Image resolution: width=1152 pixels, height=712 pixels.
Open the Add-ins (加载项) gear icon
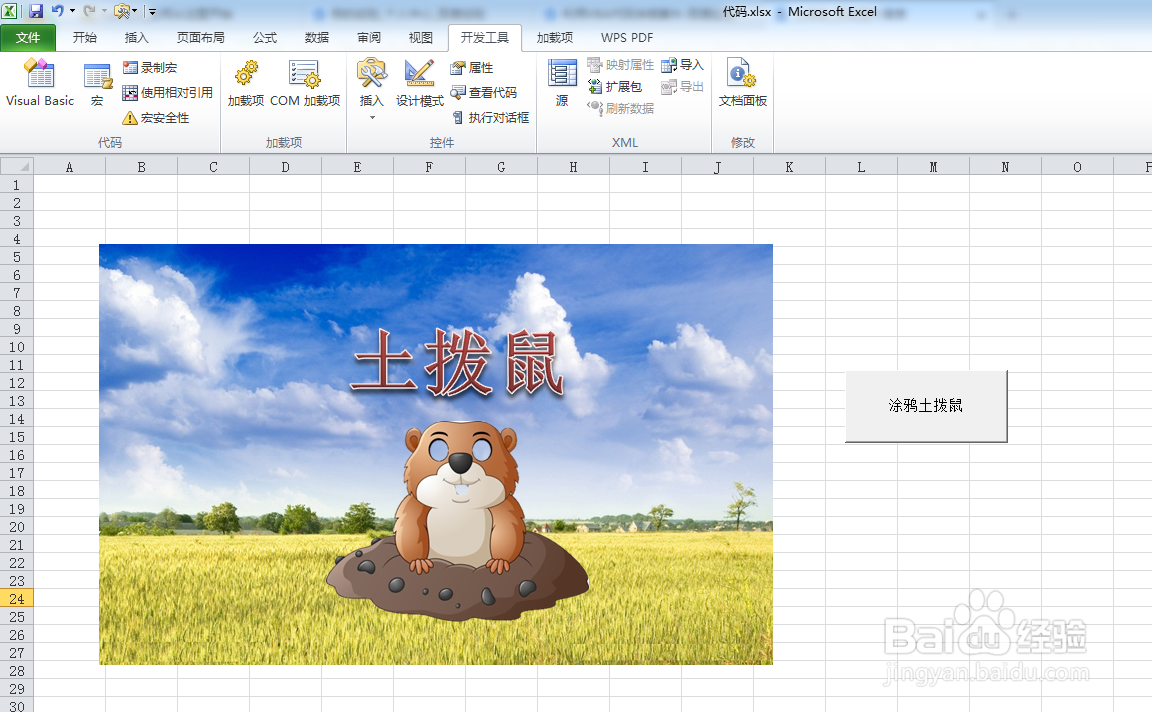245,83
